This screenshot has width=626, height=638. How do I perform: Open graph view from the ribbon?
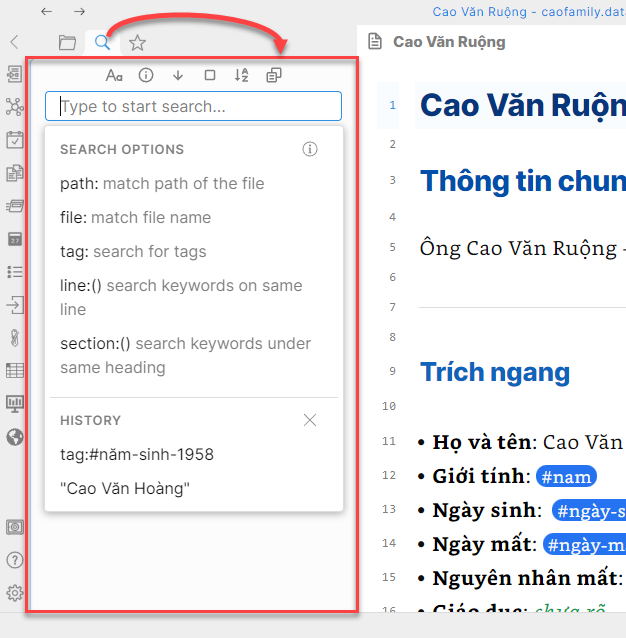(14, 106)
